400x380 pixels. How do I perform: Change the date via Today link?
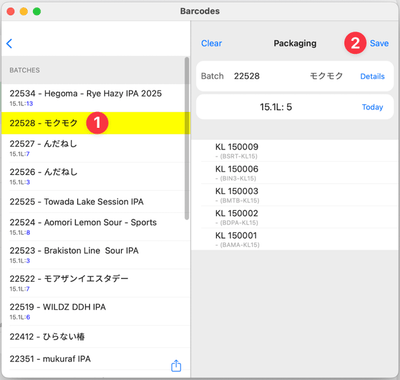coord(372,107)
